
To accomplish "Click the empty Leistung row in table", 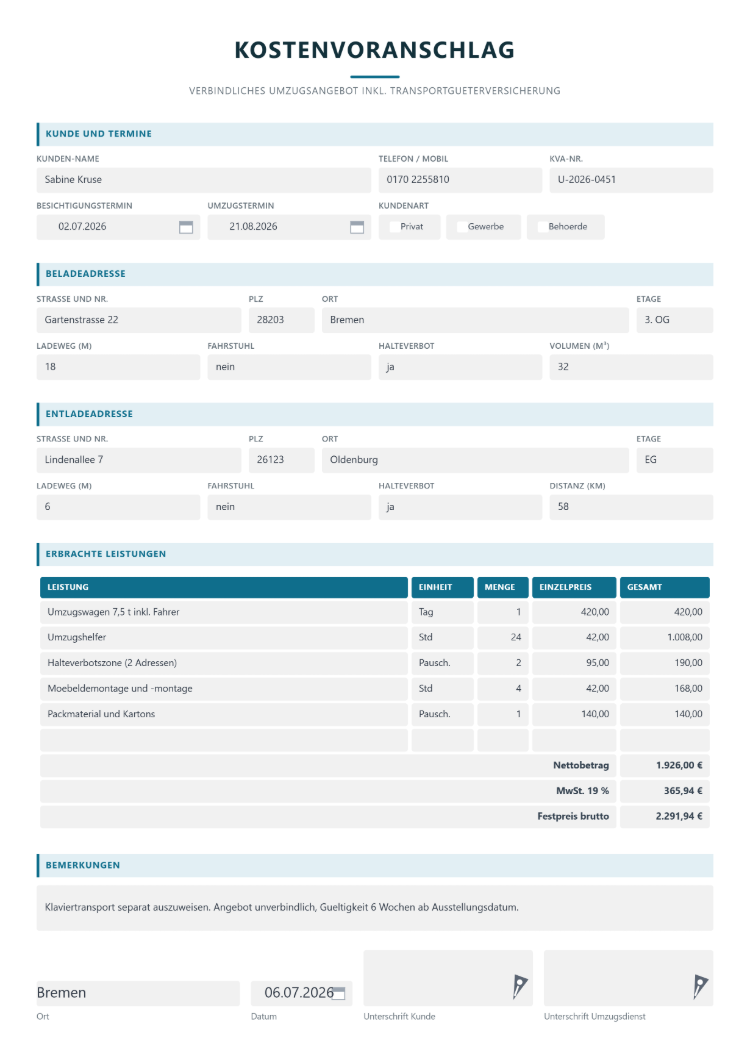I will point(224,740).
